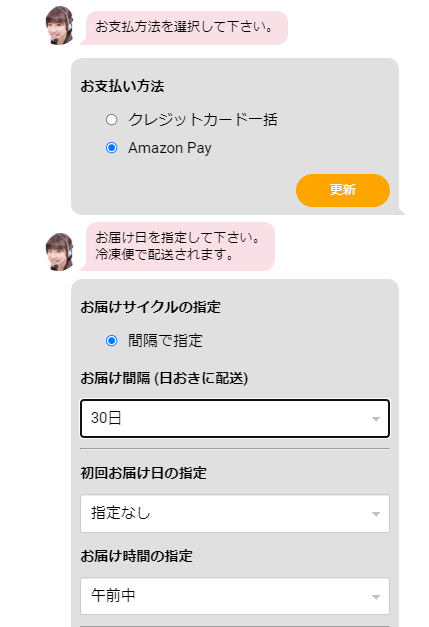Image resolution: width=429 pixels, height=627 pixels.
Task: Click the お届けサイクルの指定 heading
Action: point(150,307)
